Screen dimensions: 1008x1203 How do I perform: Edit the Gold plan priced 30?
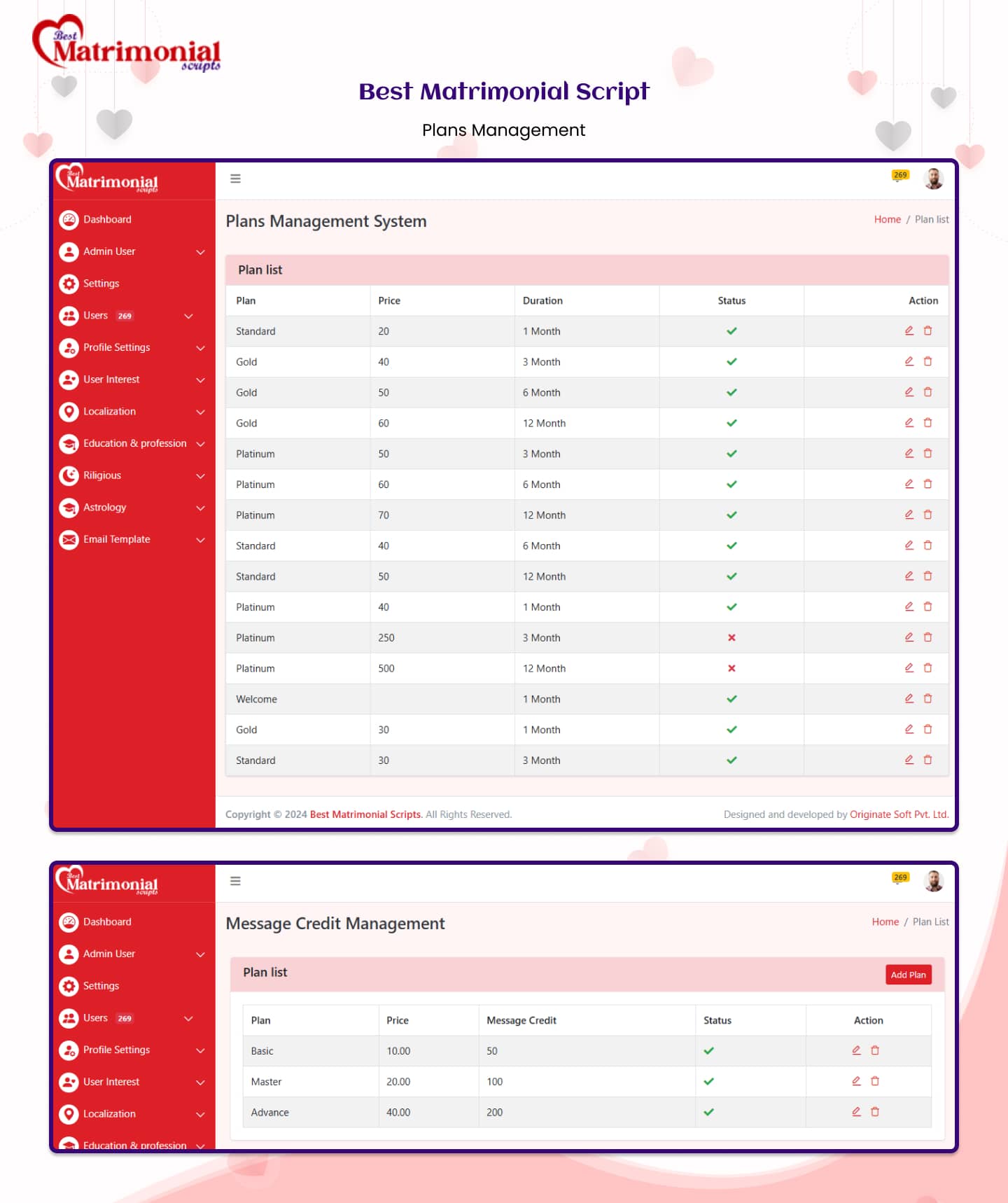tap(909, 730)
